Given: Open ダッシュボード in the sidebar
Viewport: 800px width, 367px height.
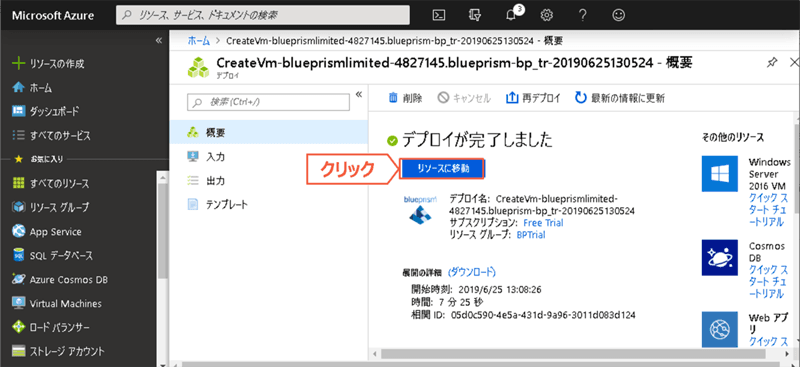Looking at the screenshot, I should point(45,111).
